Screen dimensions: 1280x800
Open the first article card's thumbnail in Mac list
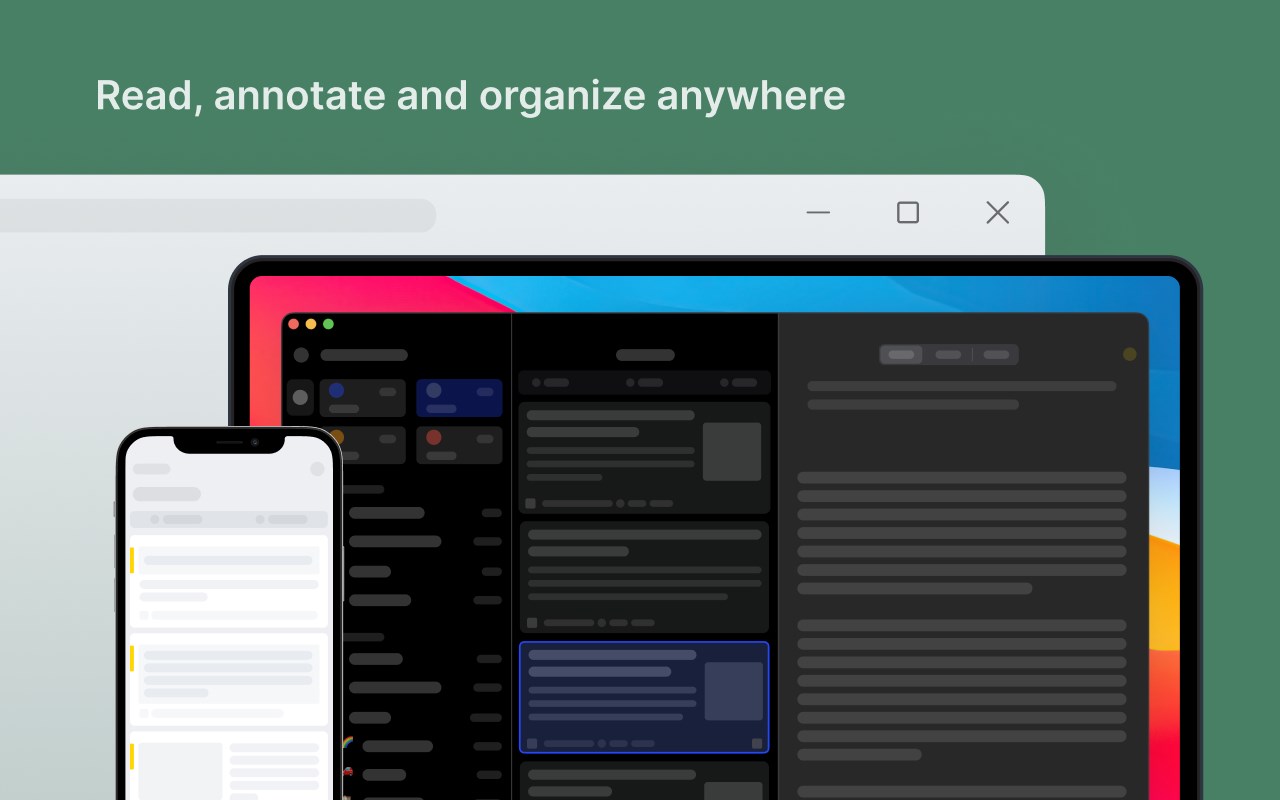[x=732, y=452]
